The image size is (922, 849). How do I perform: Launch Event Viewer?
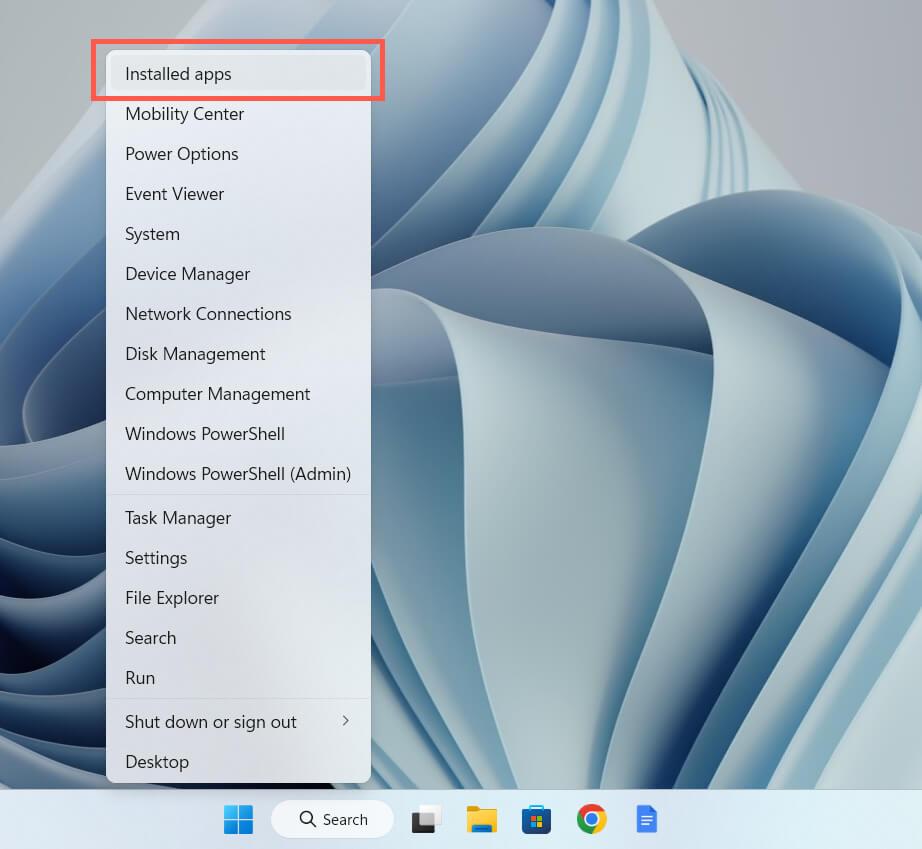tap(238, 194)
